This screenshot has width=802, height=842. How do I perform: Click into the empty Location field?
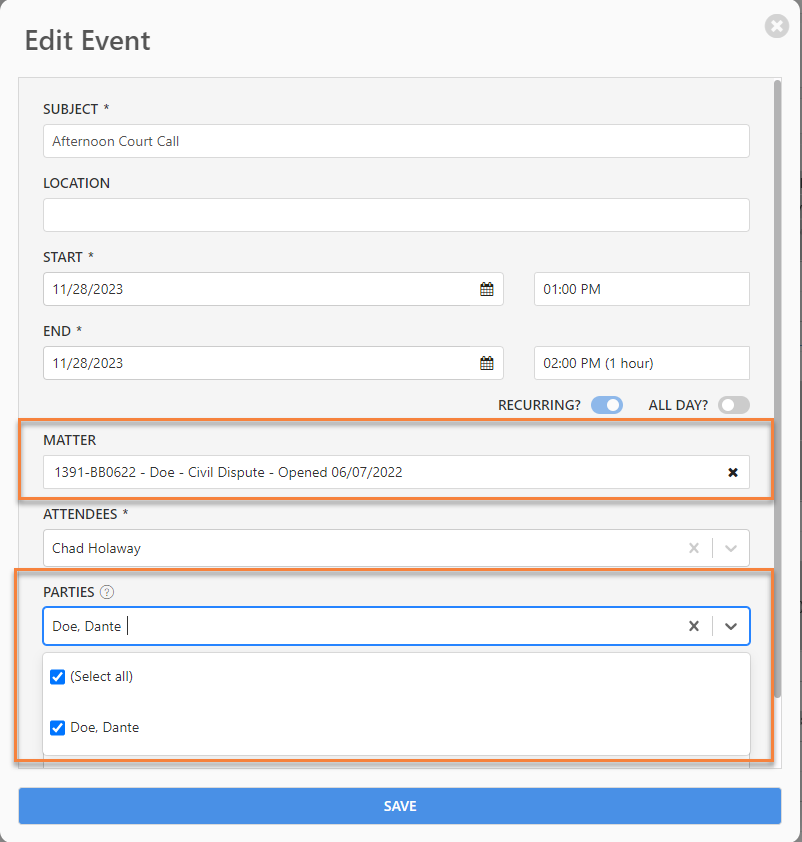pyautogui.click(x=396, y=215)
